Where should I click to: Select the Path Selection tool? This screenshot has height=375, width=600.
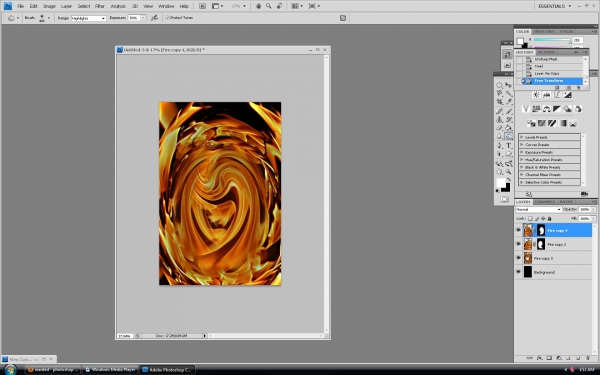[499, 153]
